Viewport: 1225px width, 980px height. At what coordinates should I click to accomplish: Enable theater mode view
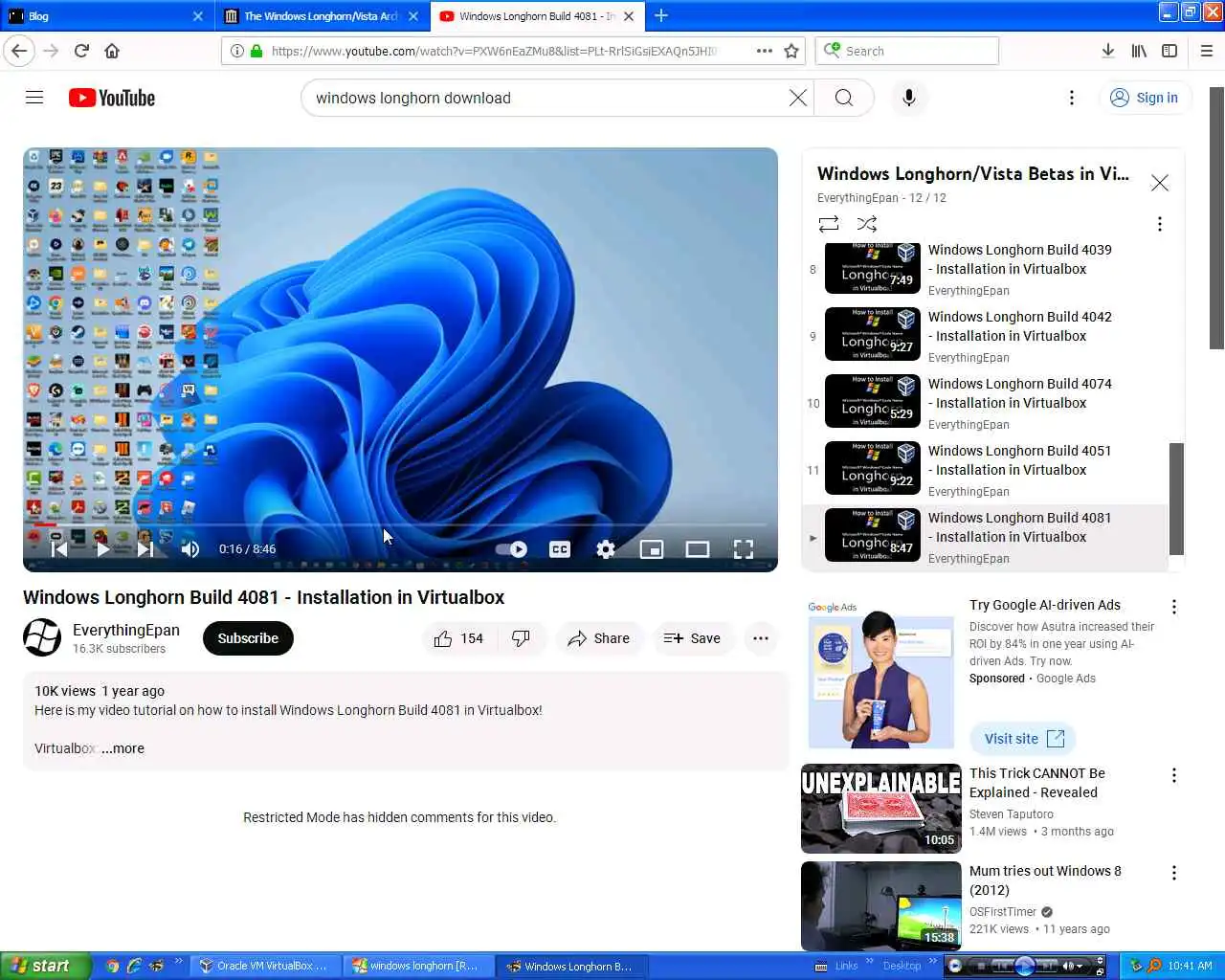pos(698,549)
